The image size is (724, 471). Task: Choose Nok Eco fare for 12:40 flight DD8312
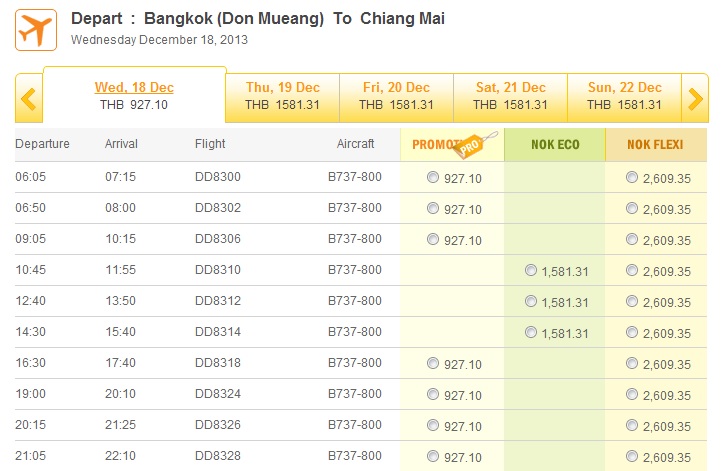531,301
